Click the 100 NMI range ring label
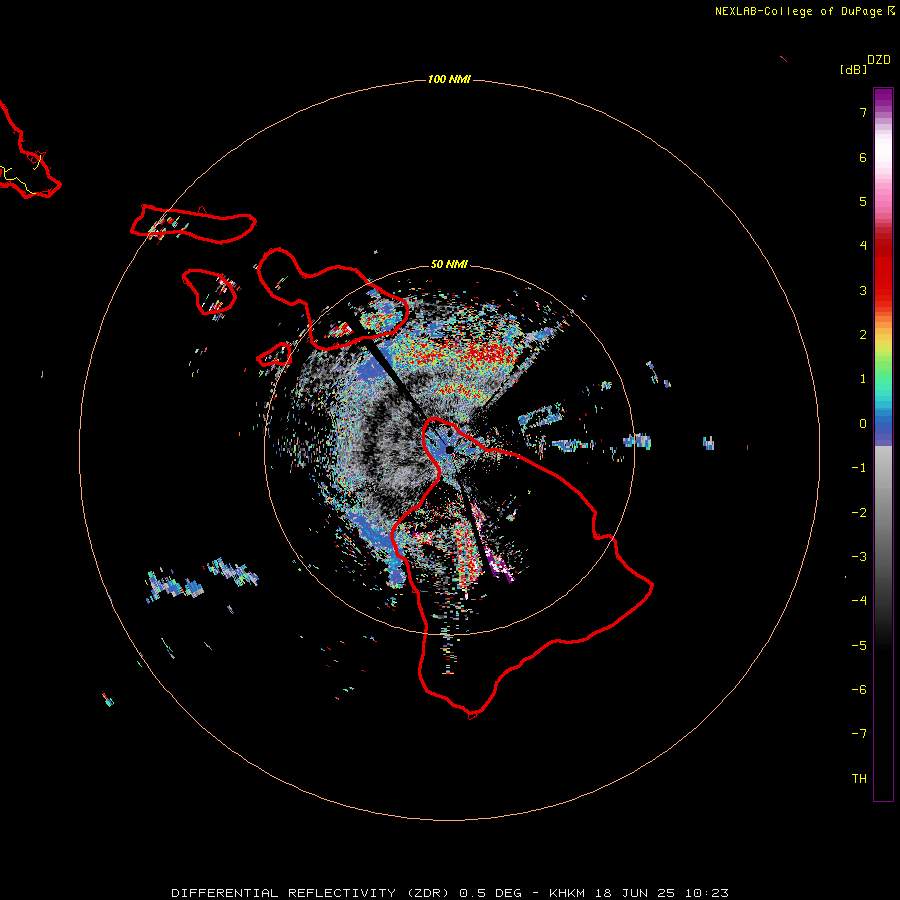900x900 pixels. coord(449,79)
